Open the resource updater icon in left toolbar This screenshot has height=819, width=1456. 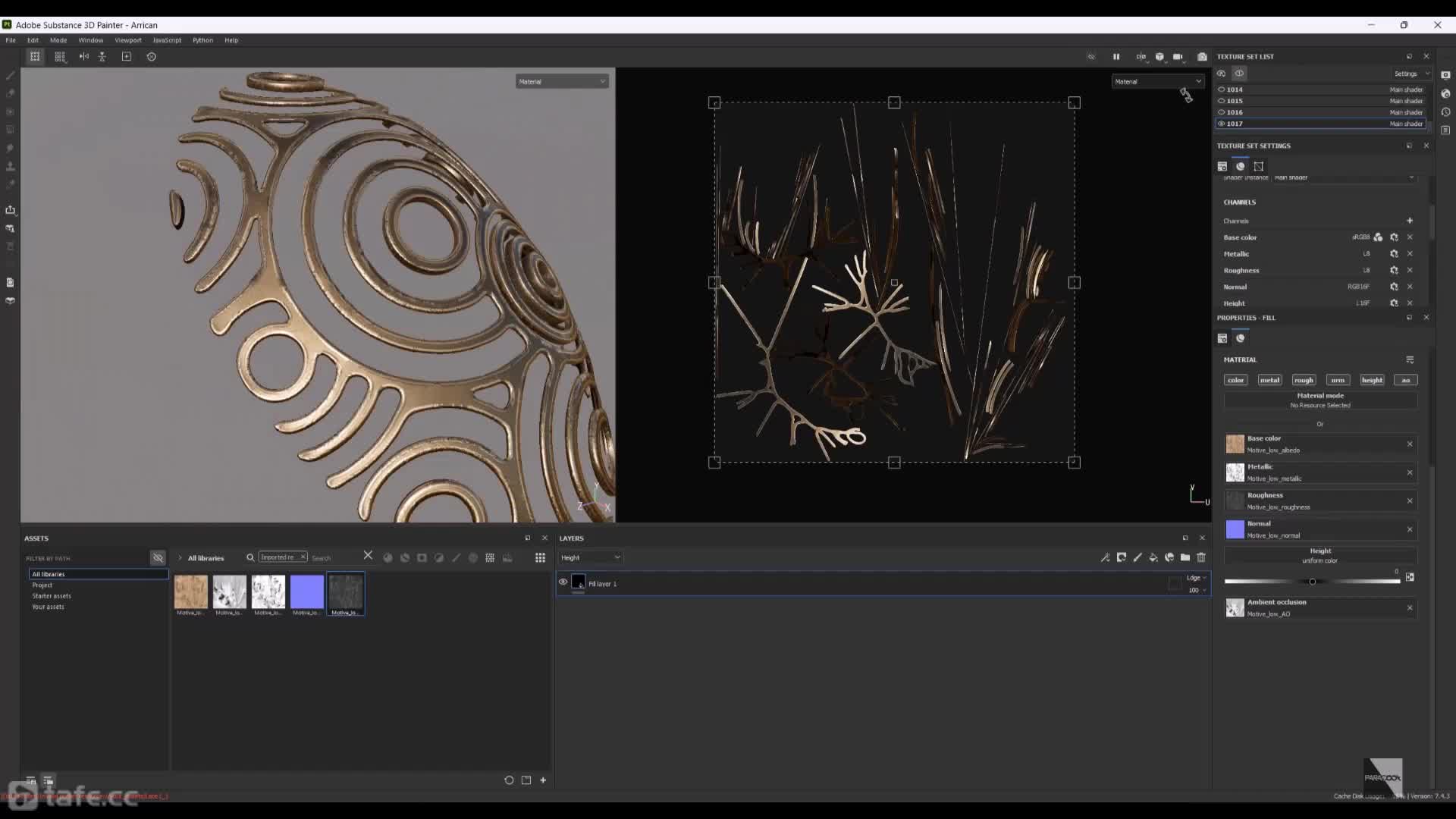[x=11, y=282]
